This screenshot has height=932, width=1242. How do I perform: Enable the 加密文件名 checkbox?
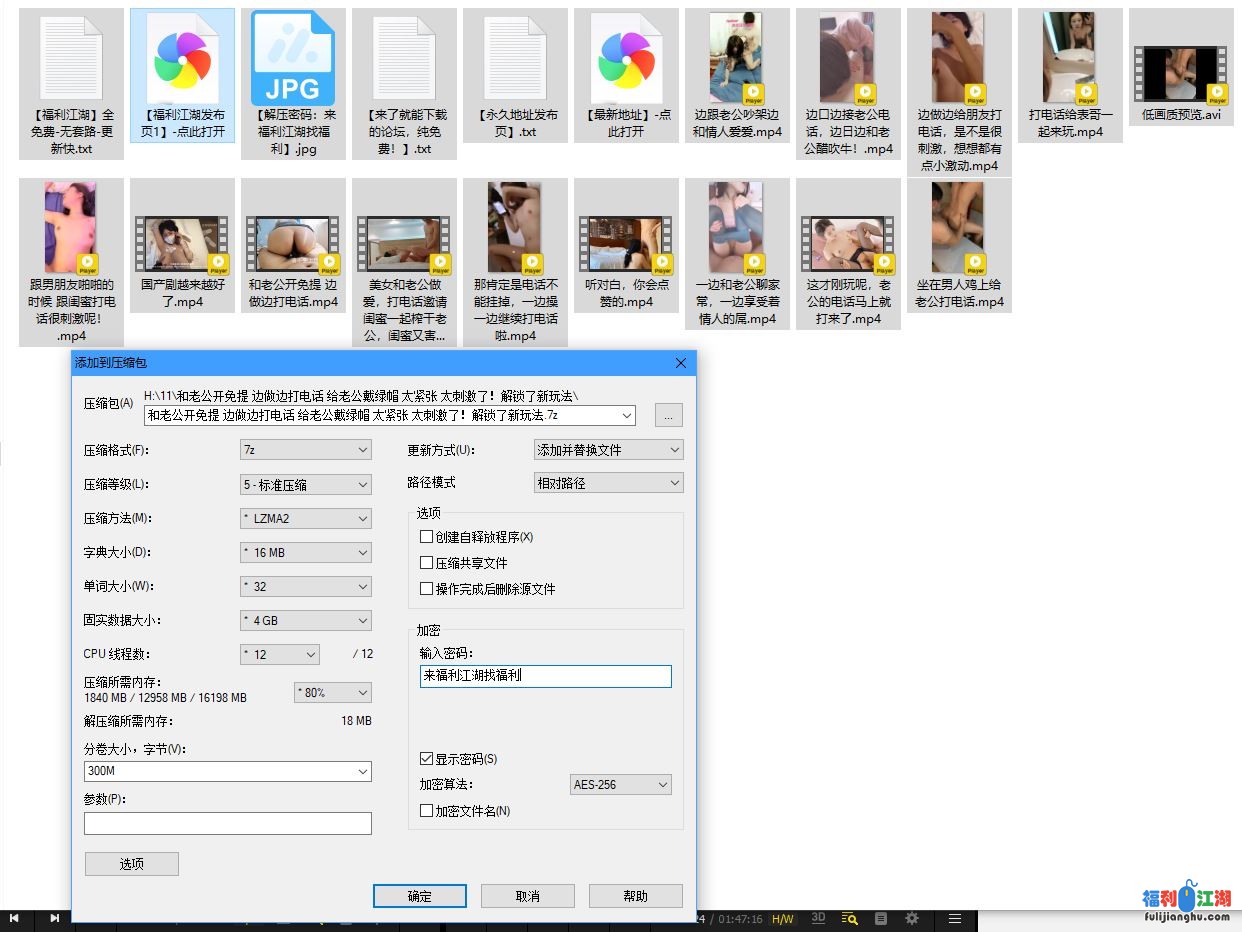[427, 811]
